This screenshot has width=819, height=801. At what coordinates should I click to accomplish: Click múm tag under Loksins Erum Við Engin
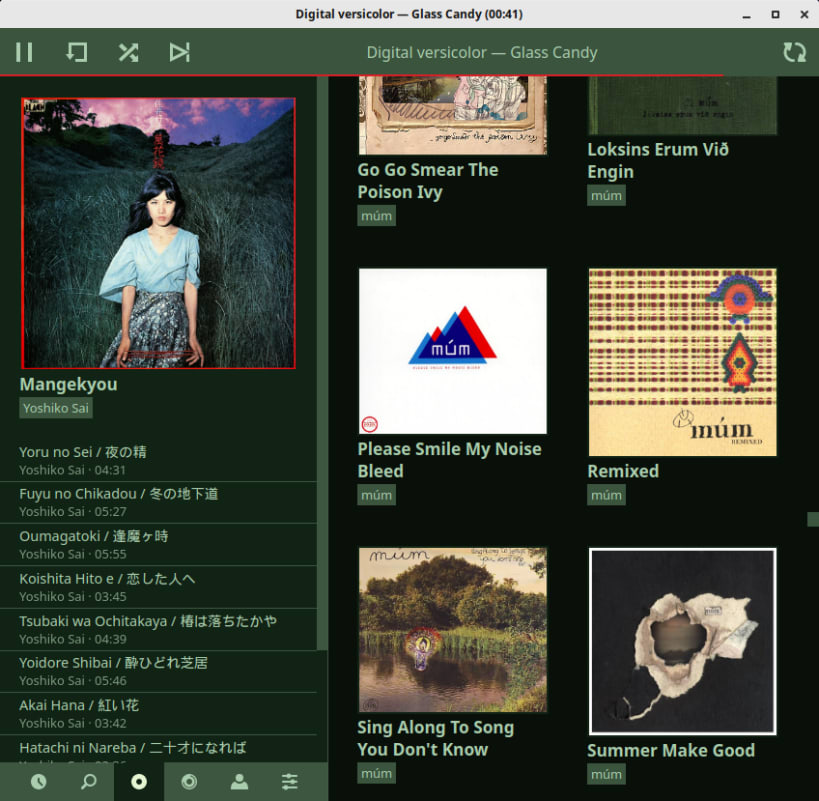[606, 195]
